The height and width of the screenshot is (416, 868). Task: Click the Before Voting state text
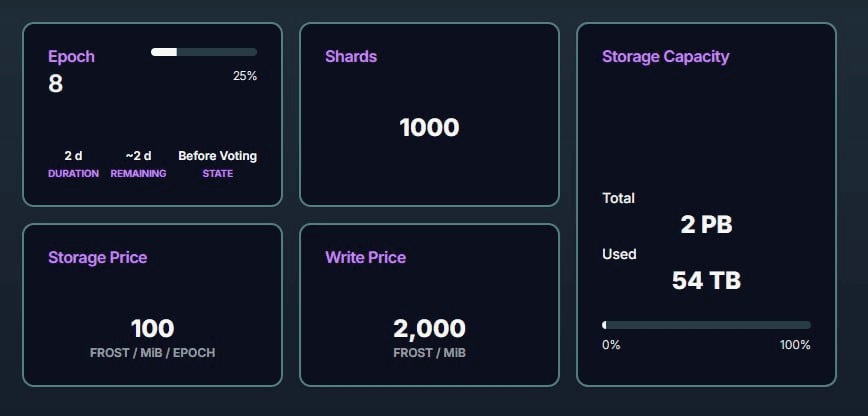click(x=217, y=156)
